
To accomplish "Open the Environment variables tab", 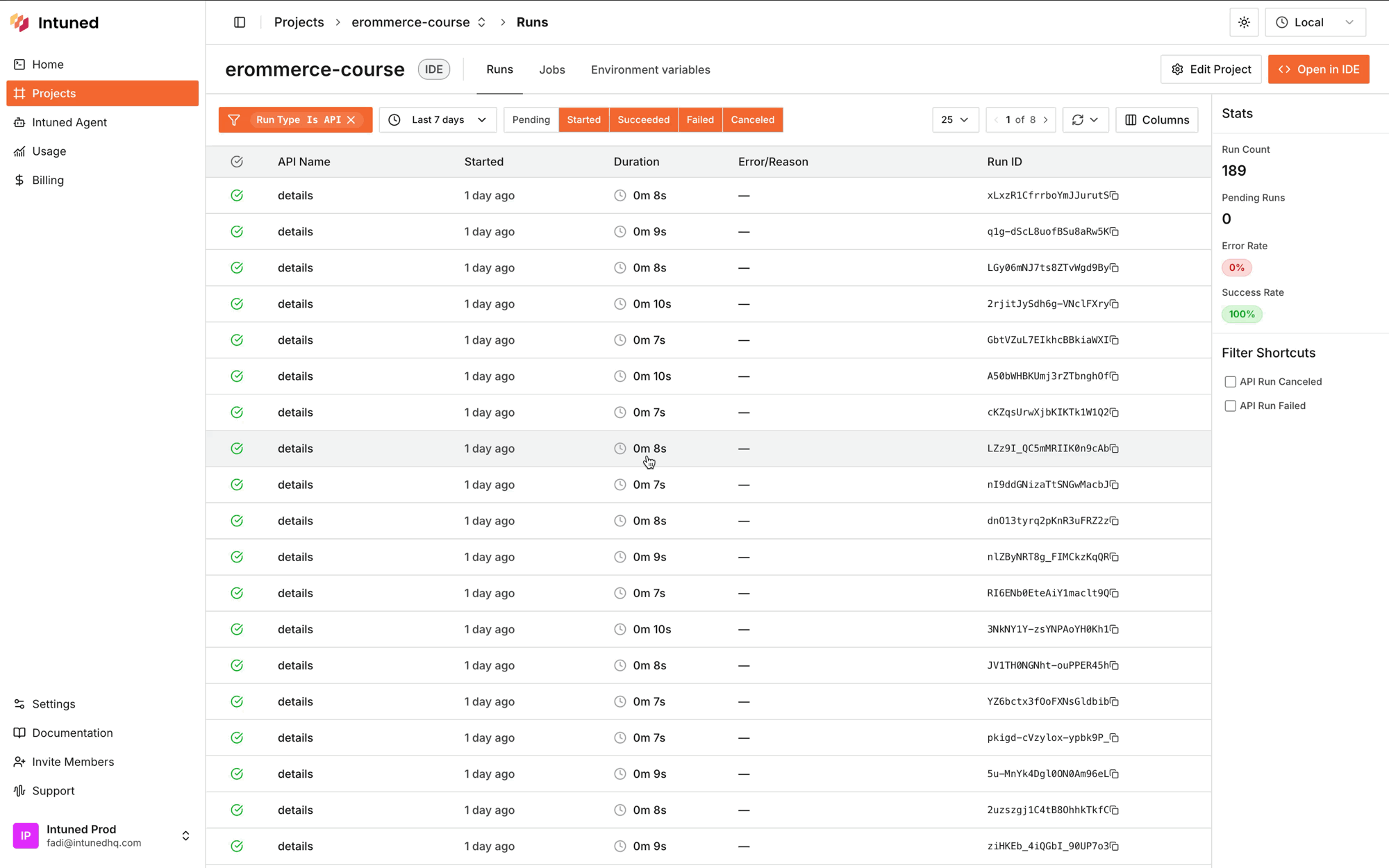I will [x=650, y=69].
